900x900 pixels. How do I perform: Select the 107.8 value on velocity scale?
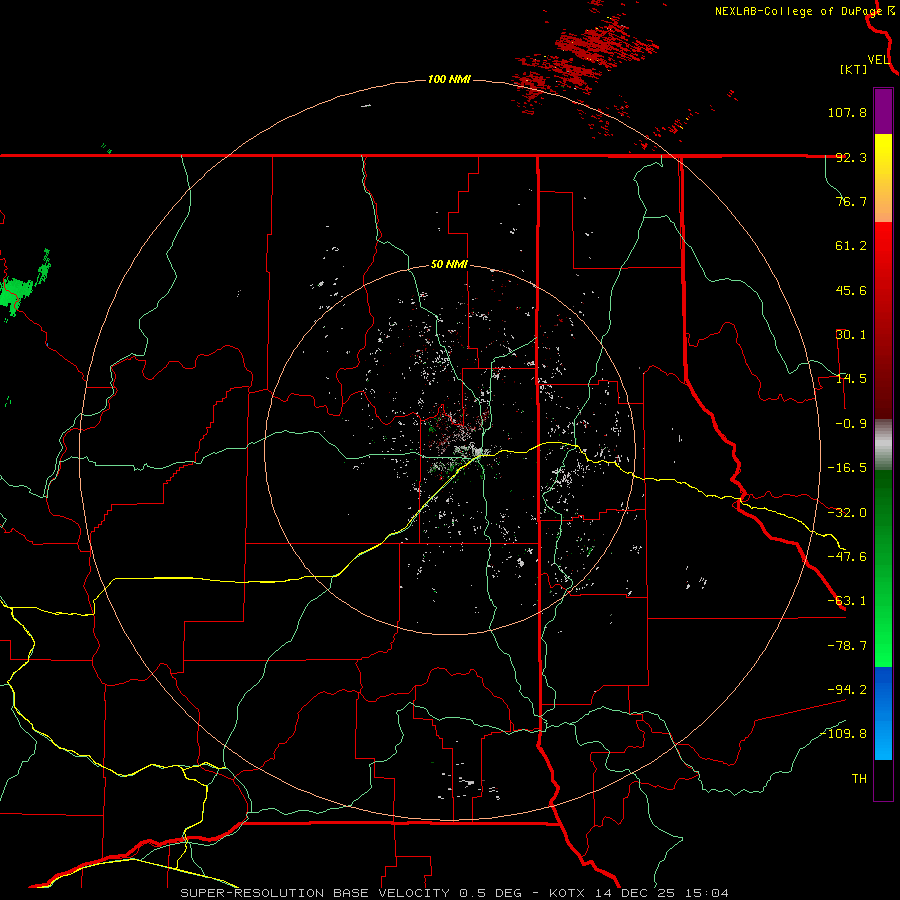coord(847,112)
